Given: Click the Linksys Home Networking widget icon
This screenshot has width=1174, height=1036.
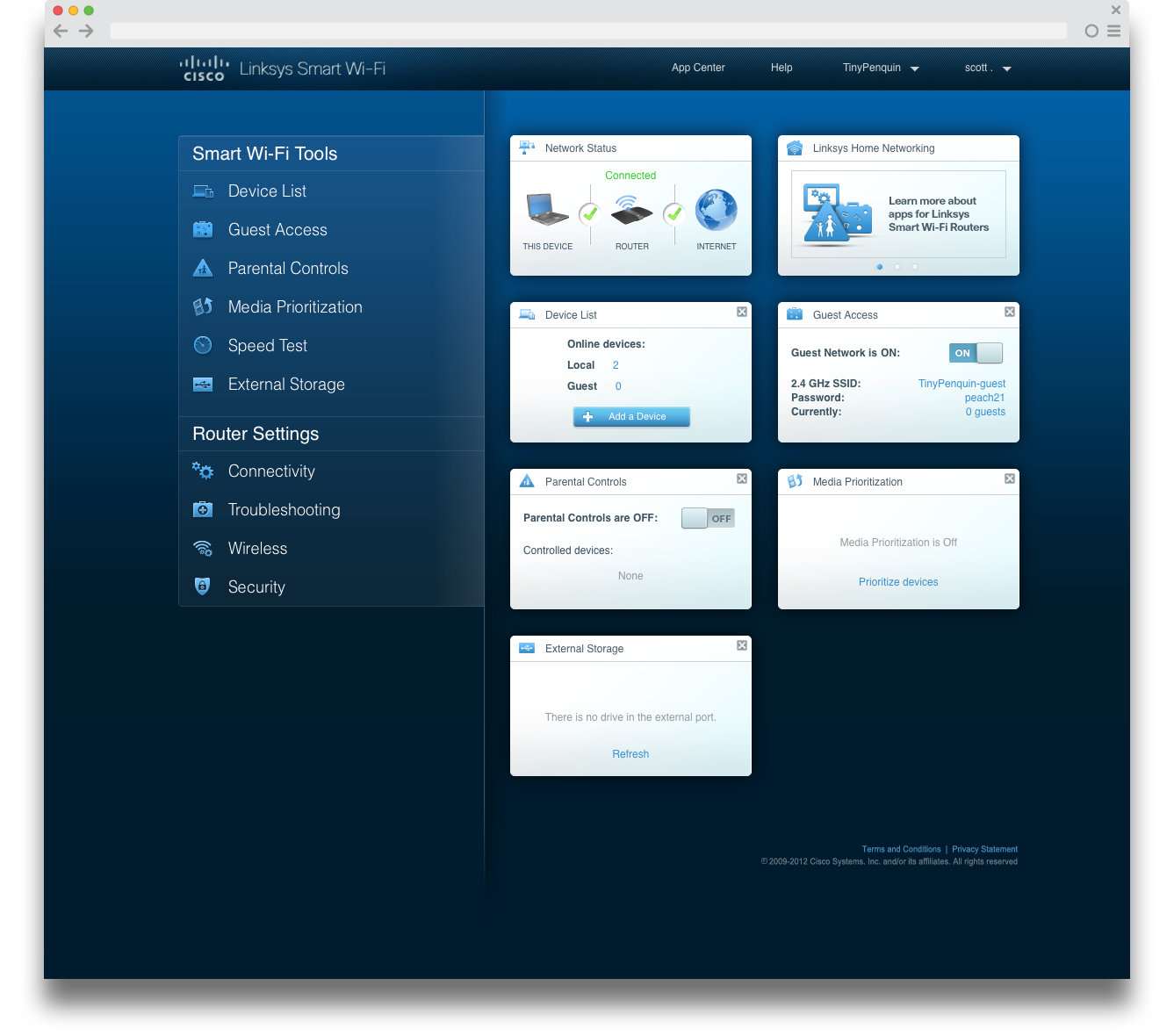Looking at the screenshot, I should pos(795,147).
